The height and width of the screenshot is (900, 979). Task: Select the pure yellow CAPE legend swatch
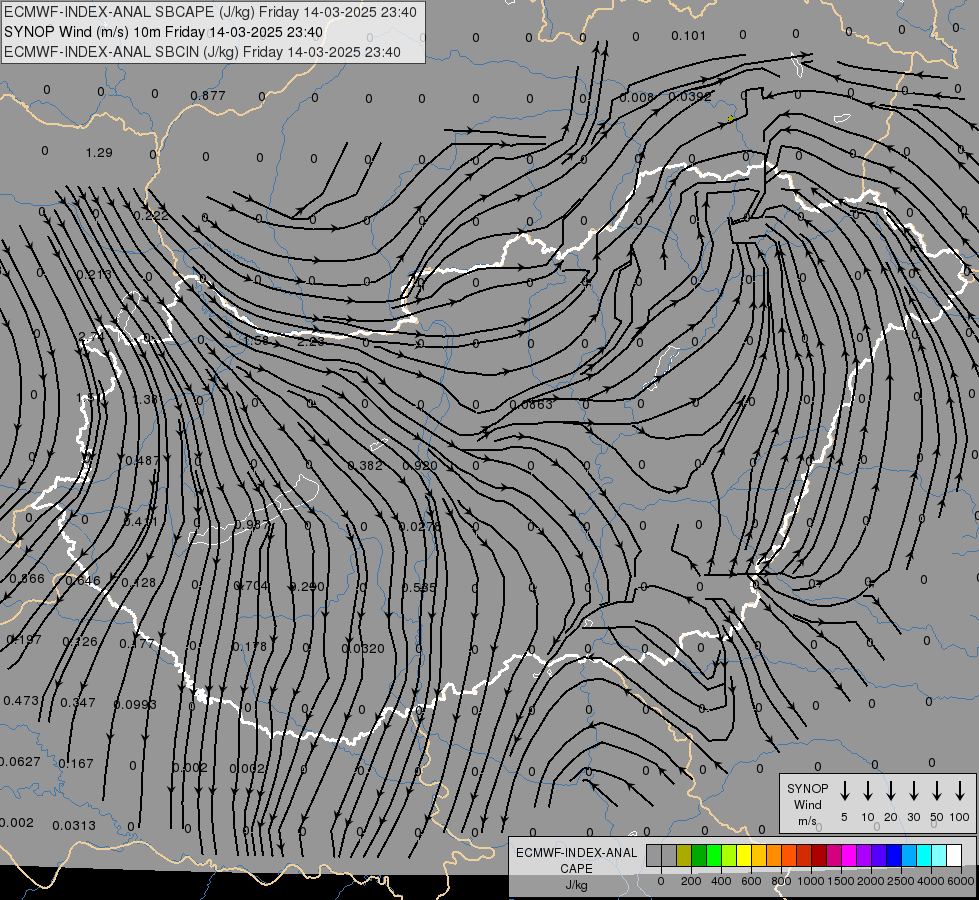pos(744,856)
